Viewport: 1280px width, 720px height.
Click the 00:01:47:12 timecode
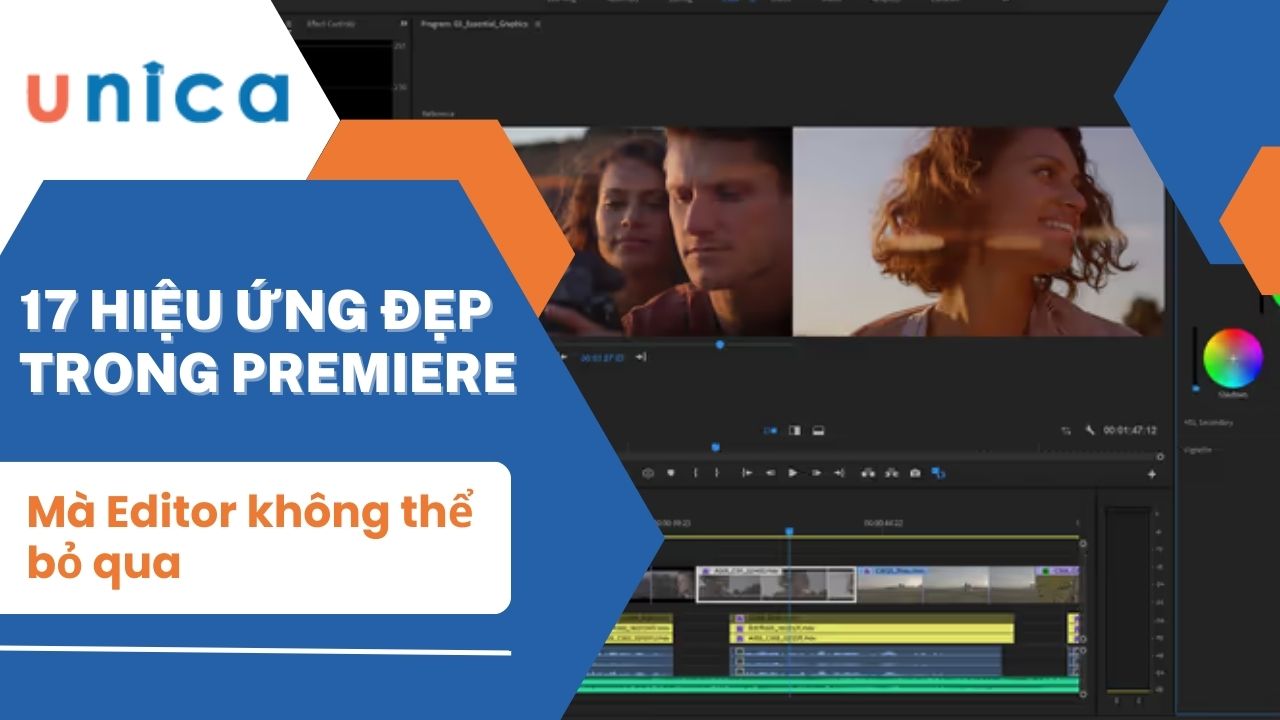[1130, 430]
